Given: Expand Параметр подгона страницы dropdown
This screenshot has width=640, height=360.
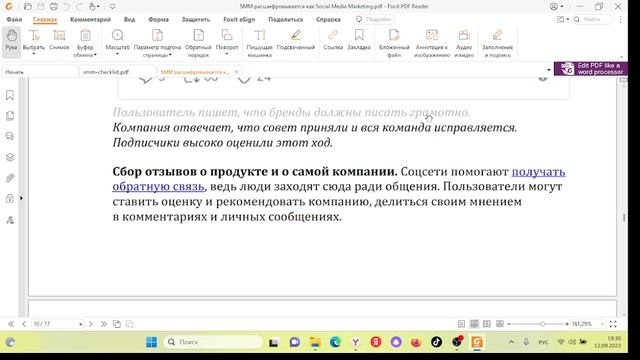Looking at the screenshot, I should pyautogui.click(x=170, y=55).
